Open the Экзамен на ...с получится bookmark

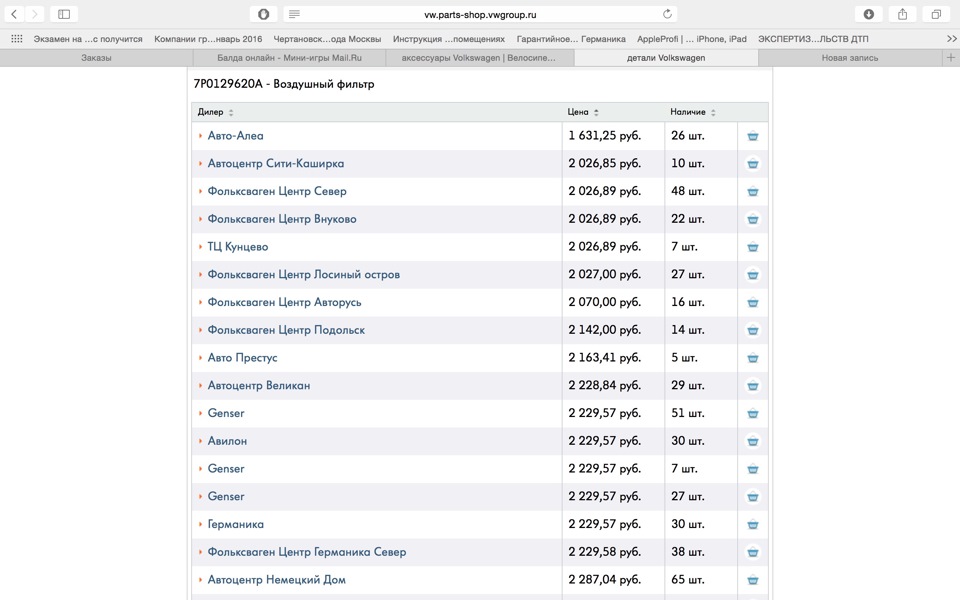point(88,39)
